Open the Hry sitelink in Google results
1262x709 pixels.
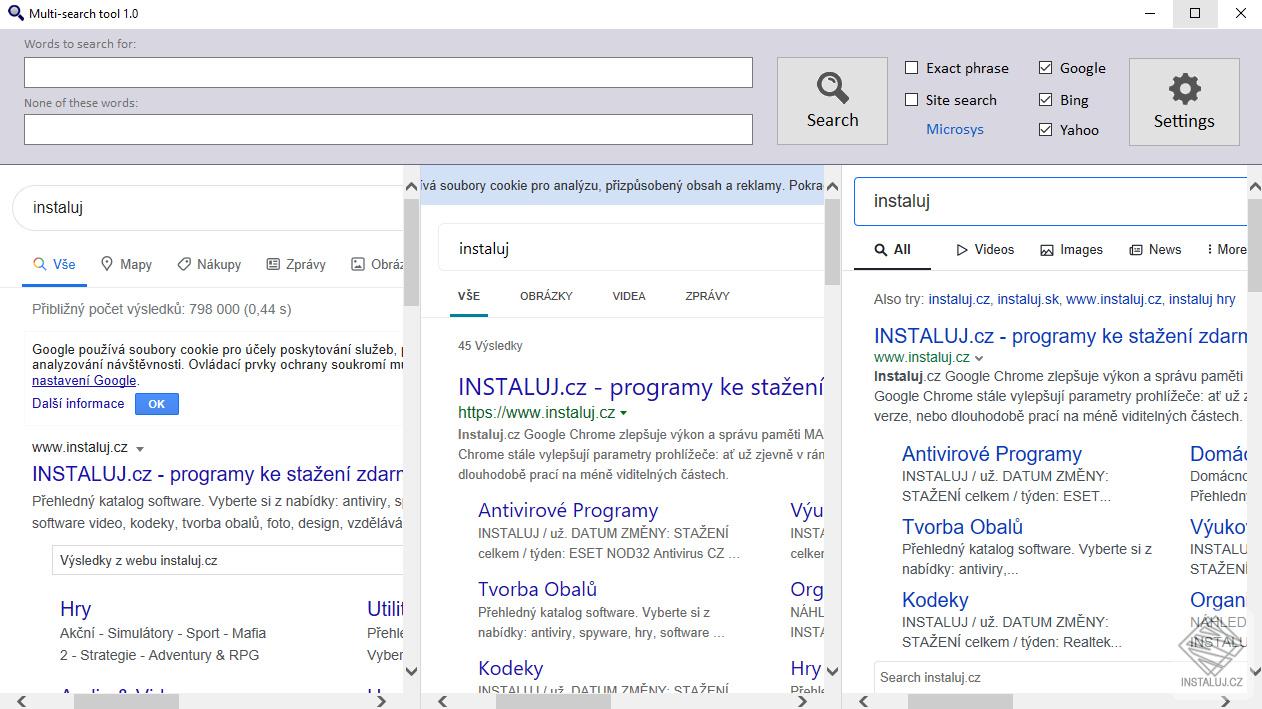75,609
